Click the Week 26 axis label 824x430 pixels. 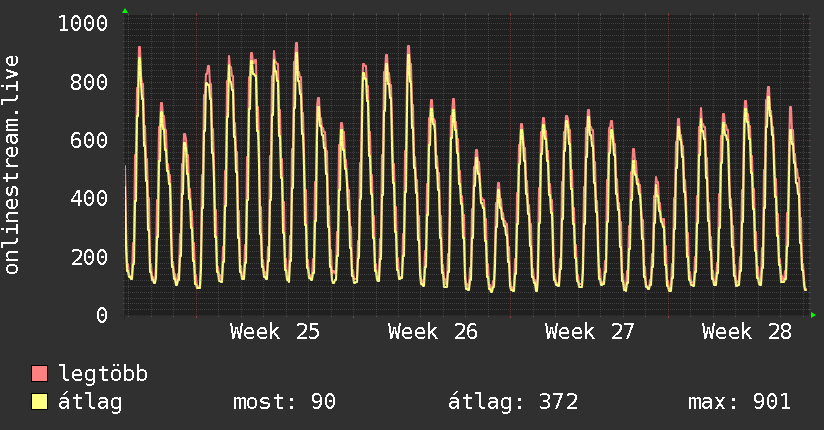tap(432, 332)
